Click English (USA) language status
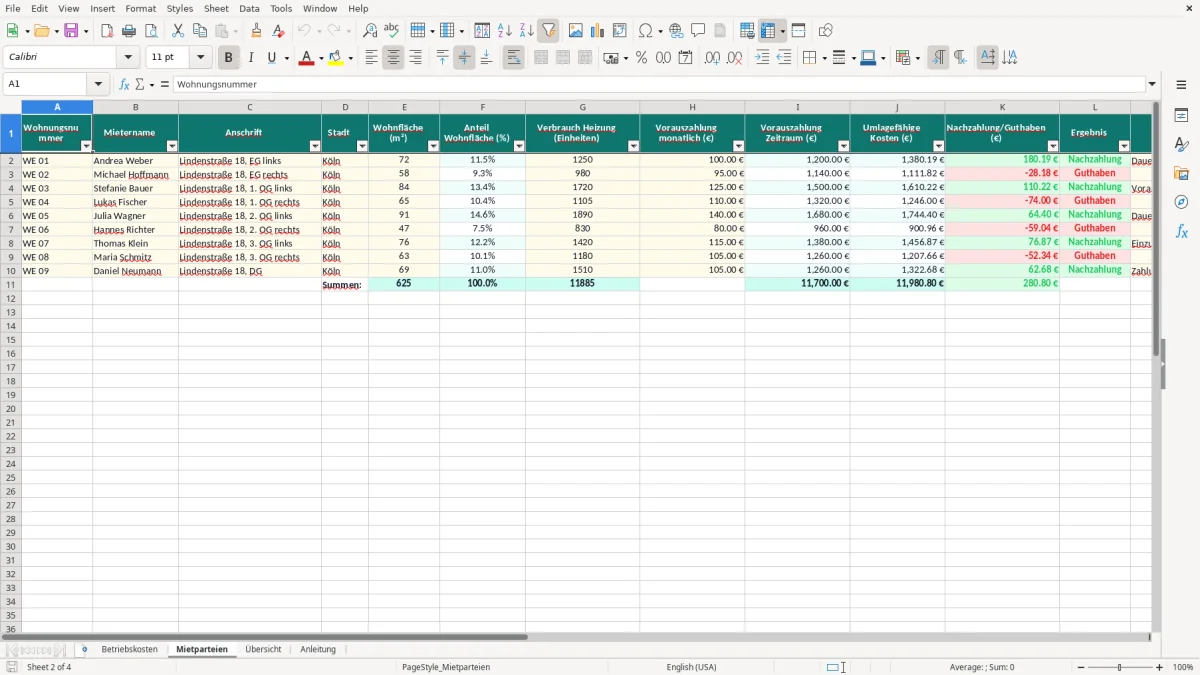The image size is (1200, 675). (691, 667)
